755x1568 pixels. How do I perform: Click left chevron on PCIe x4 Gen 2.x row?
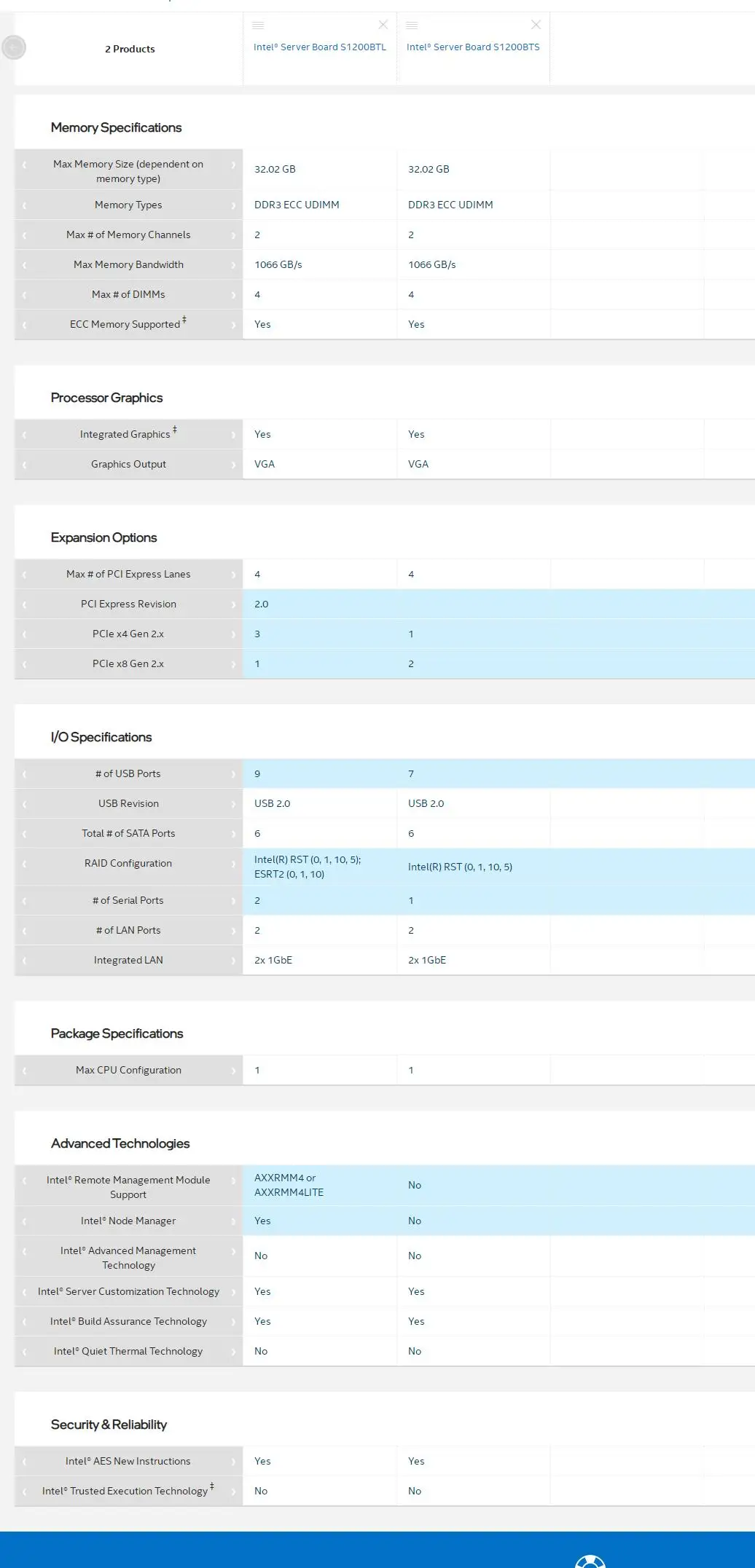(24, 634)
